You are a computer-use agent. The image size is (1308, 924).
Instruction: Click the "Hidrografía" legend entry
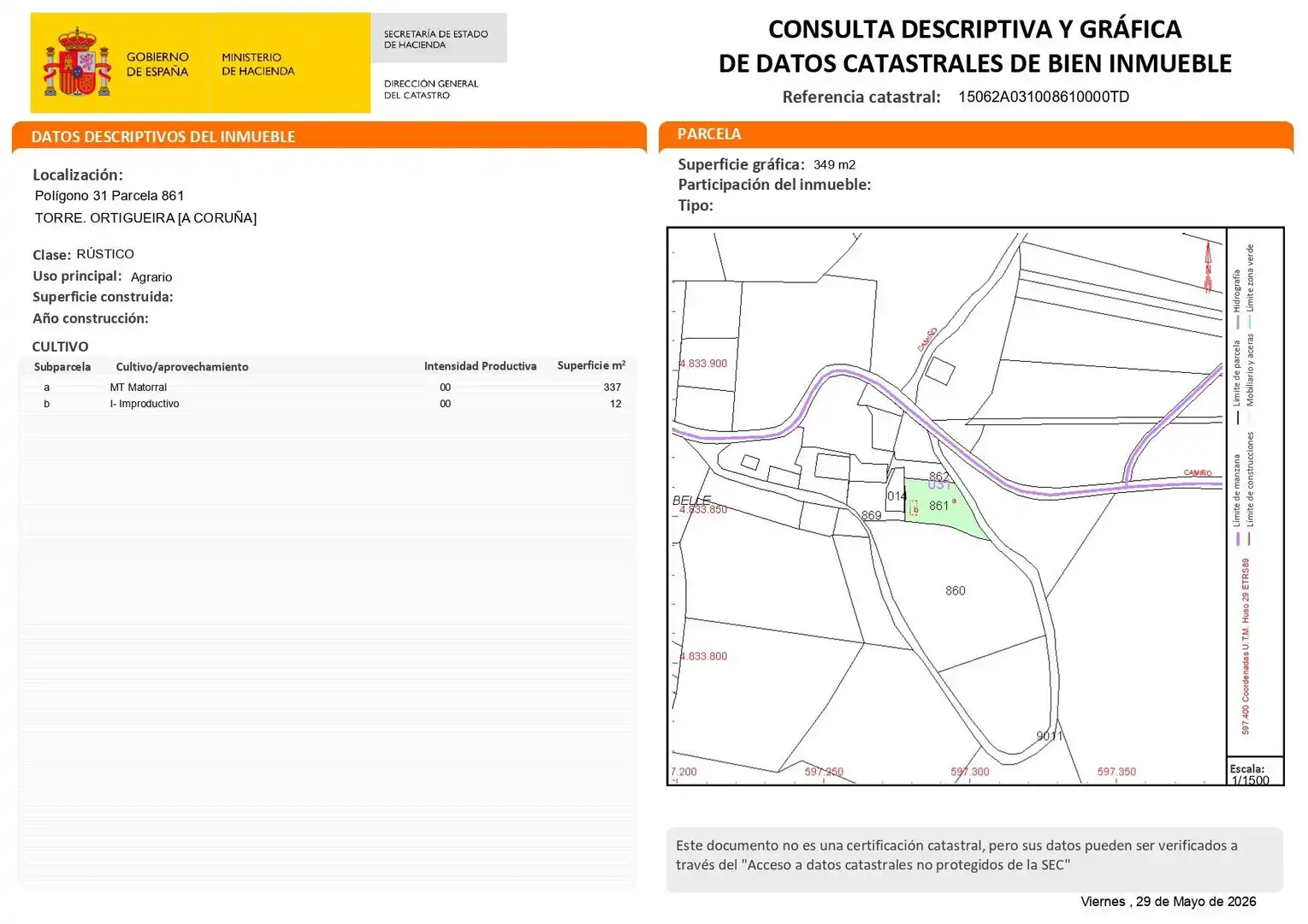click(x=1236, y=299)
